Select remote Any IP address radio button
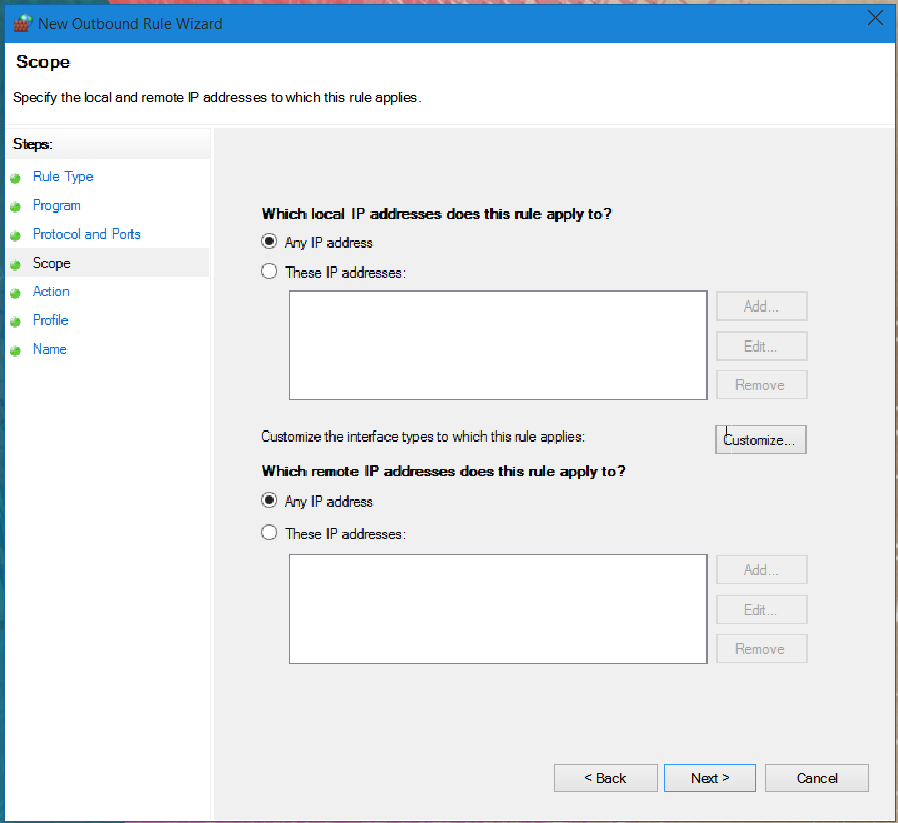The height and width of the screenshot is (823, 898). tap(269, 500)
